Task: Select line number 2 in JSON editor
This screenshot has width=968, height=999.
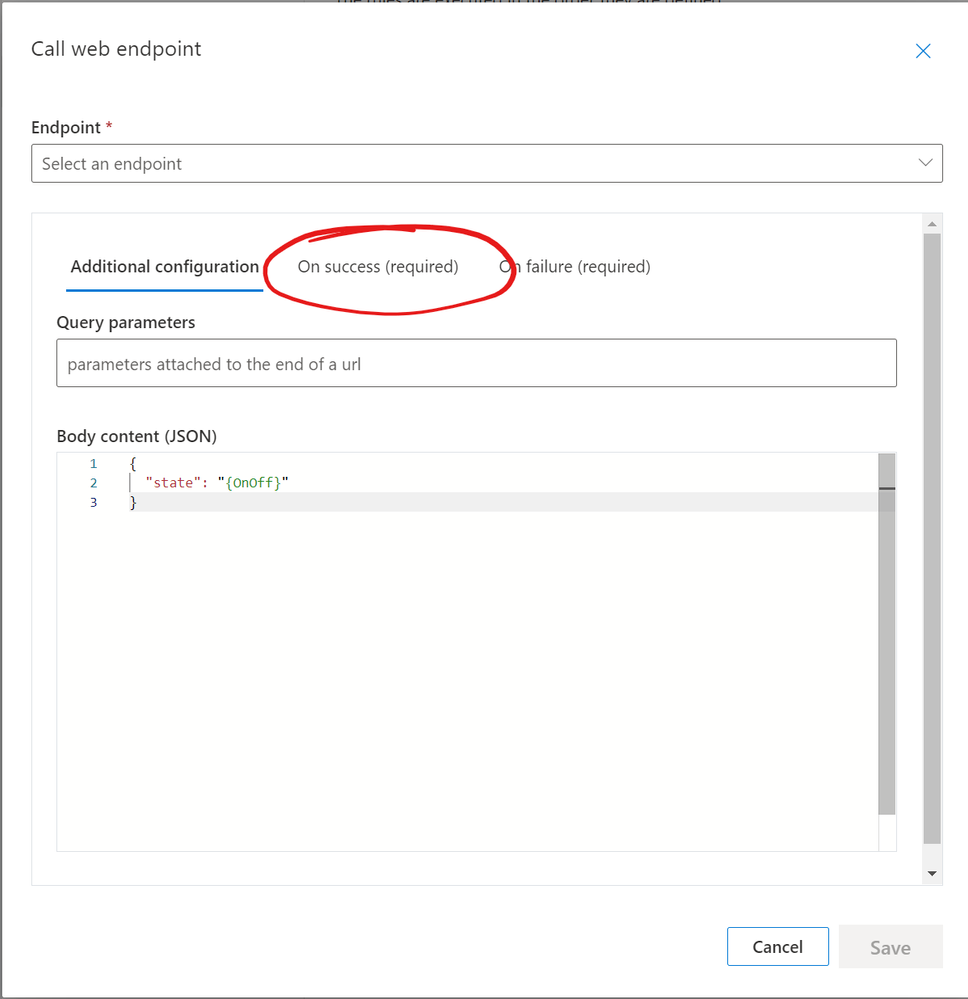Action: (93, 483)
